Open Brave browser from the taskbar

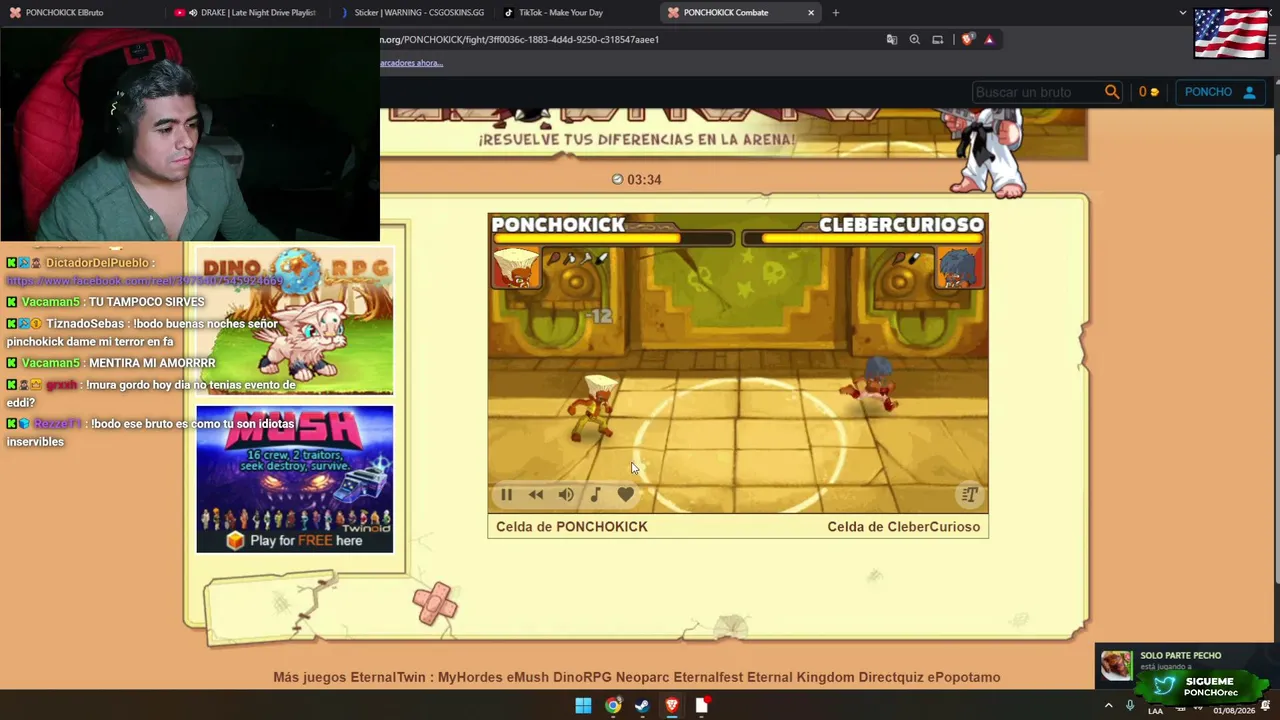click(672, 706)
